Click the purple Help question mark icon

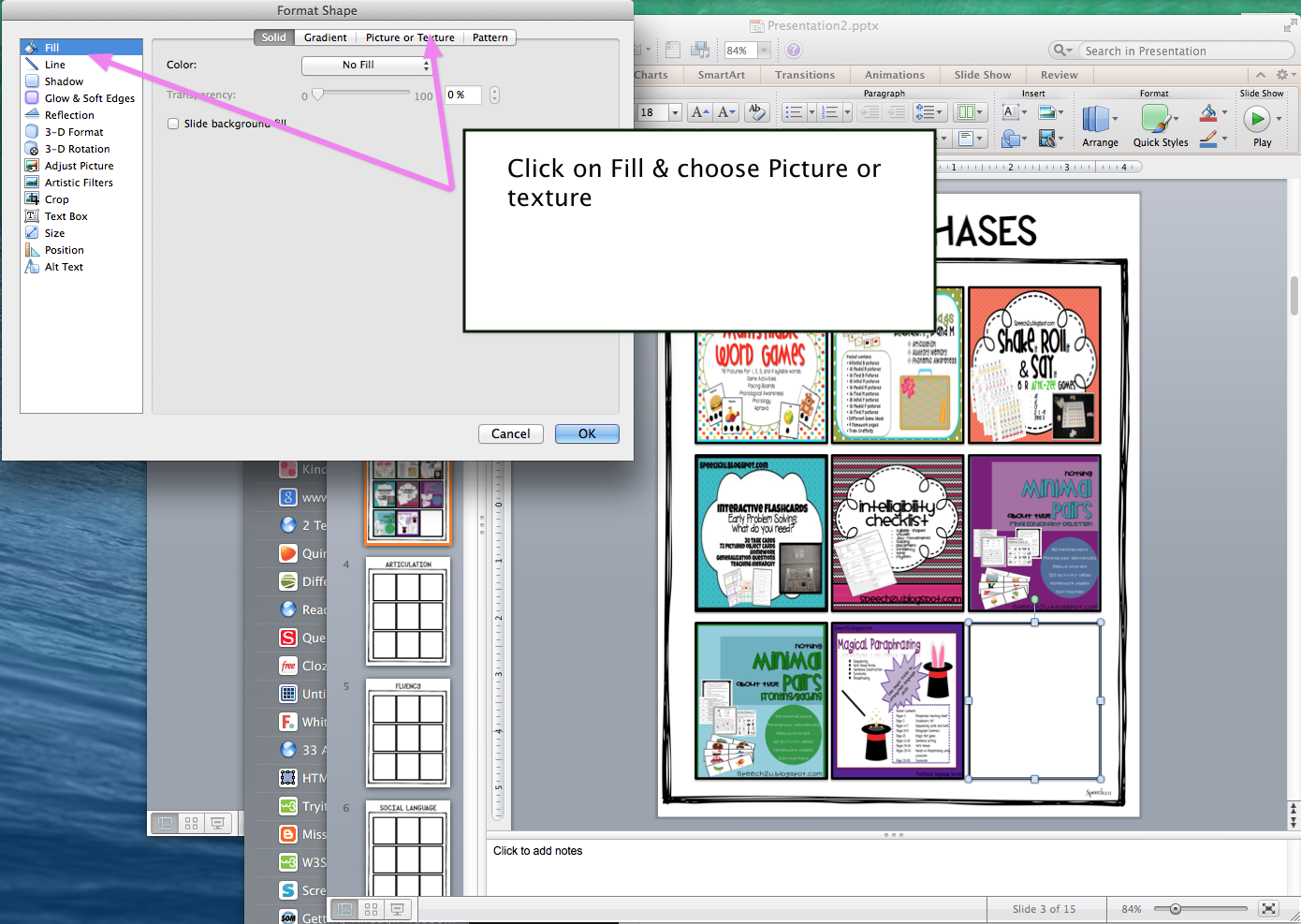[x=793, y=50]
